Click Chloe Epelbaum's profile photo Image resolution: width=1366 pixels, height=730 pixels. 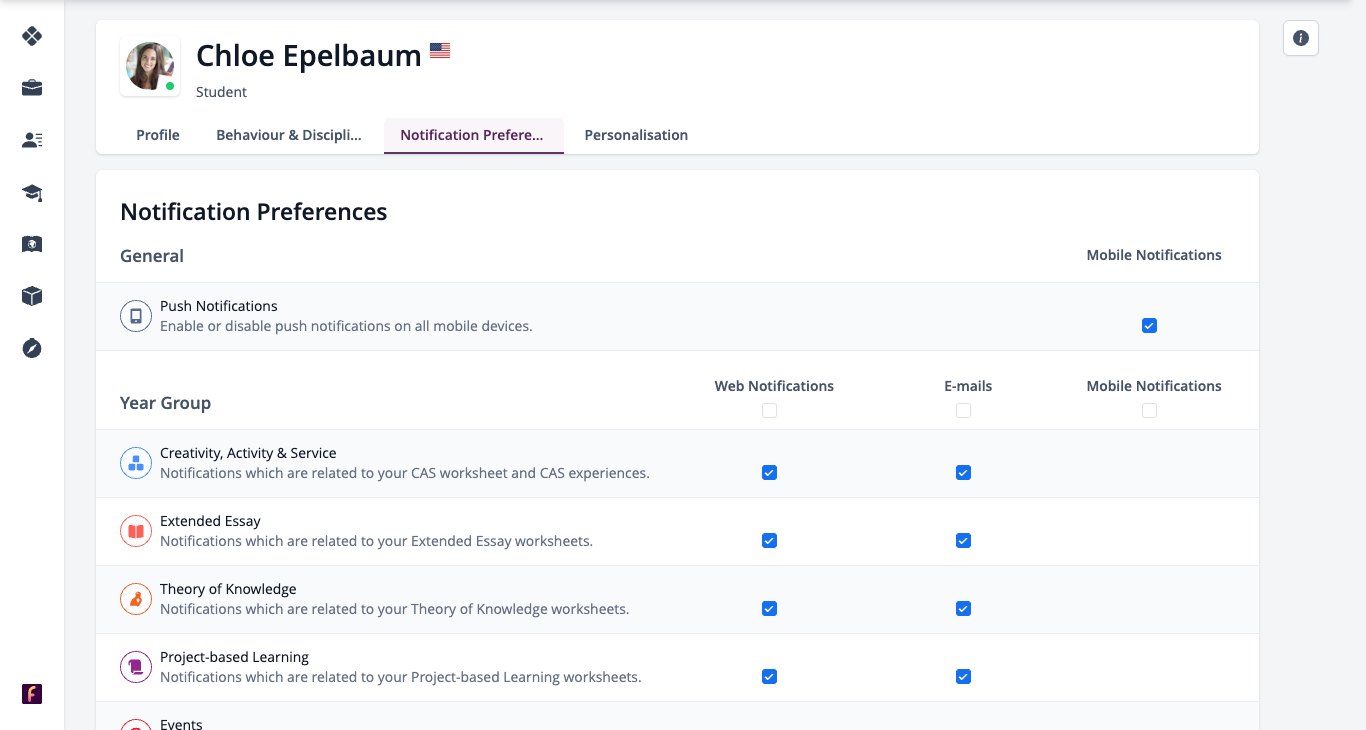coord(150,67)
